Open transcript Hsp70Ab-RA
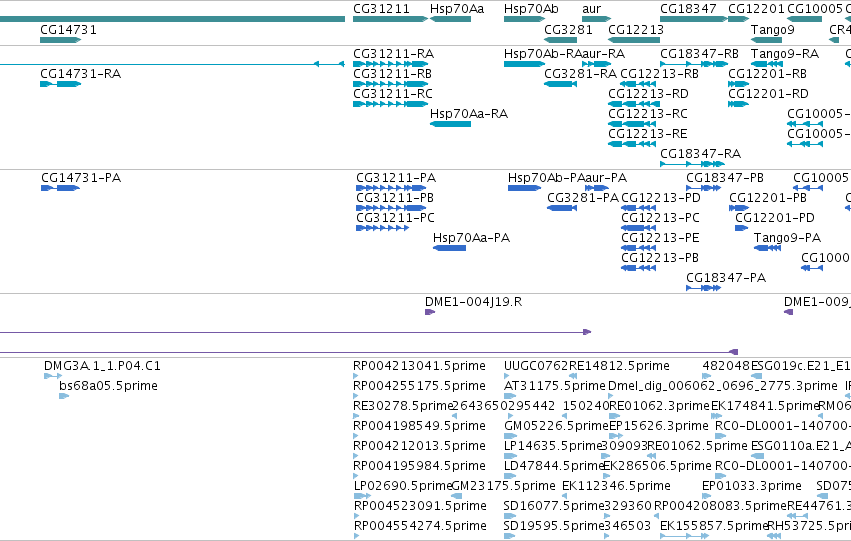Screen dimensions: 851x541 [524, 64]
